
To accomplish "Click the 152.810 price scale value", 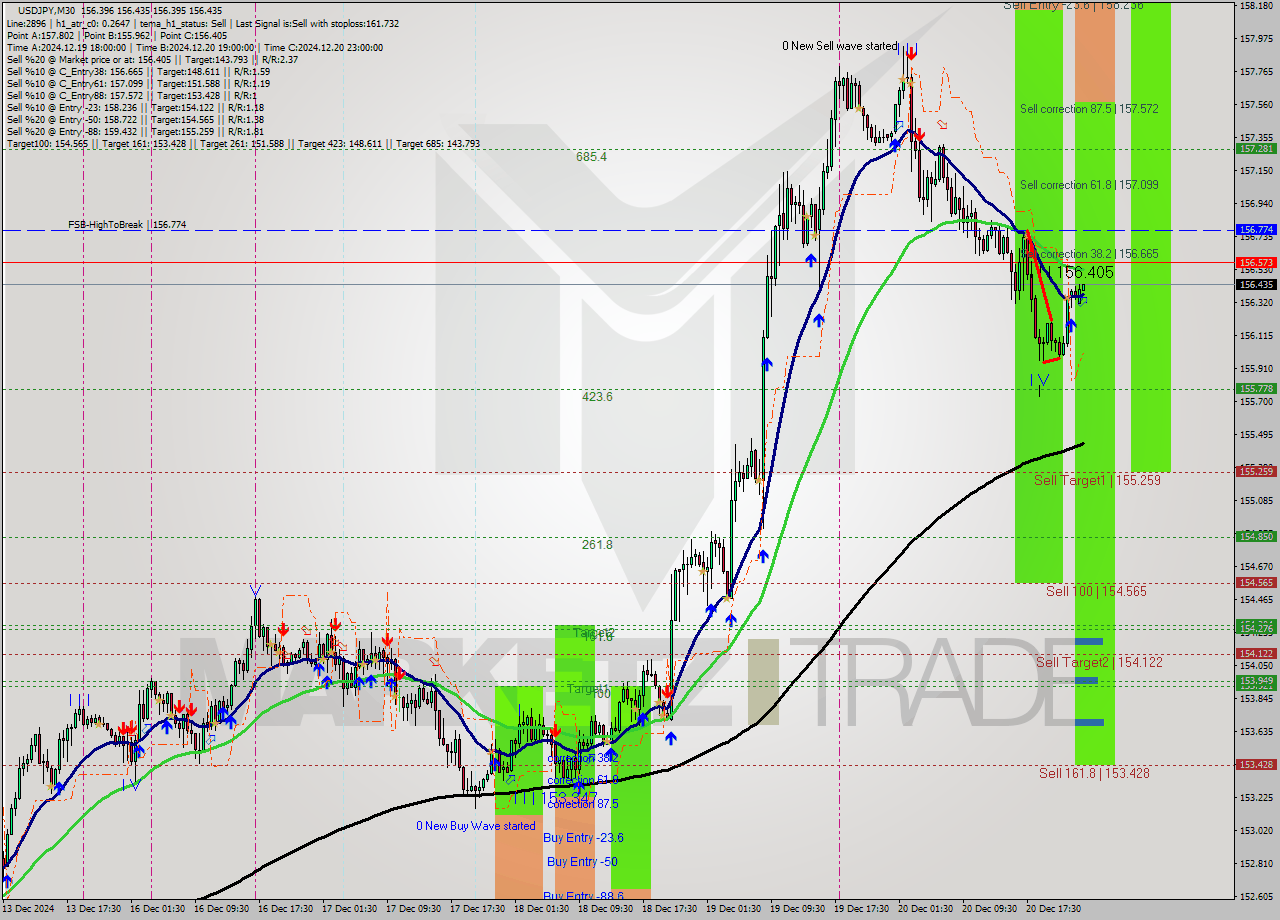I will coord(1256,863).
